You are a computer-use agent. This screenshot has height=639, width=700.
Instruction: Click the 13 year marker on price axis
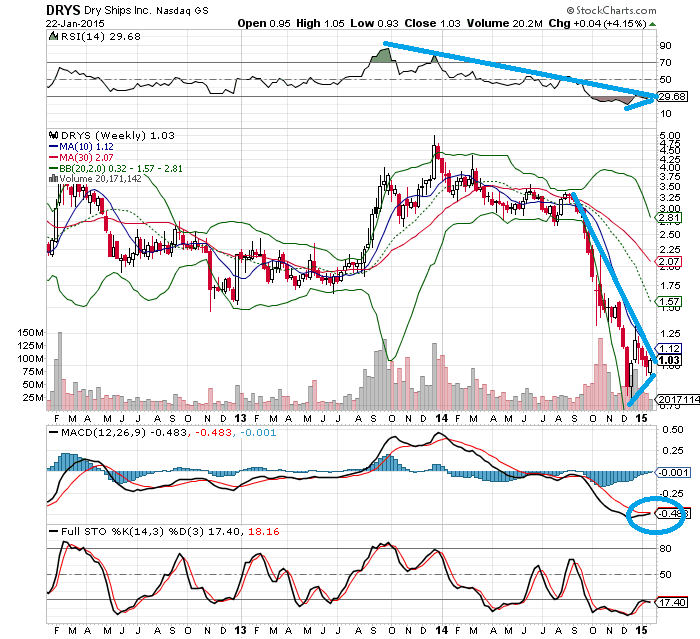pyautogui.click(x=240, y=418)
